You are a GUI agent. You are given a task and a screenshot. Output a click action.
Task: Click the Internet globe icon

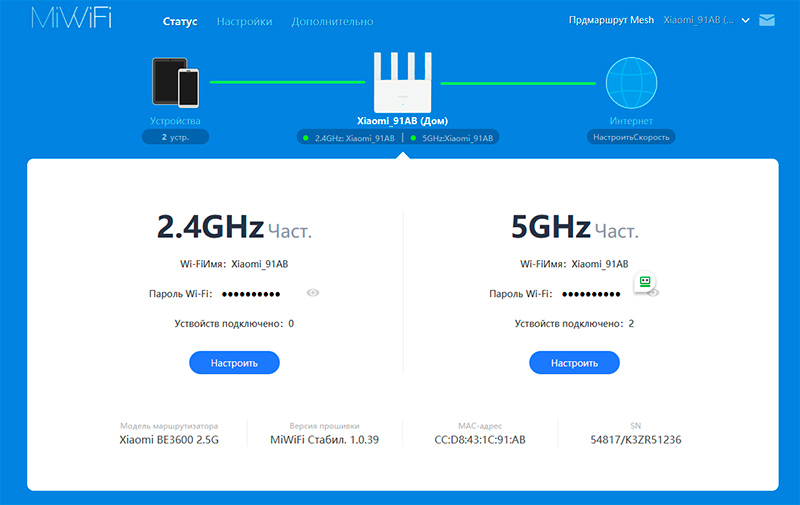point(631,82)
